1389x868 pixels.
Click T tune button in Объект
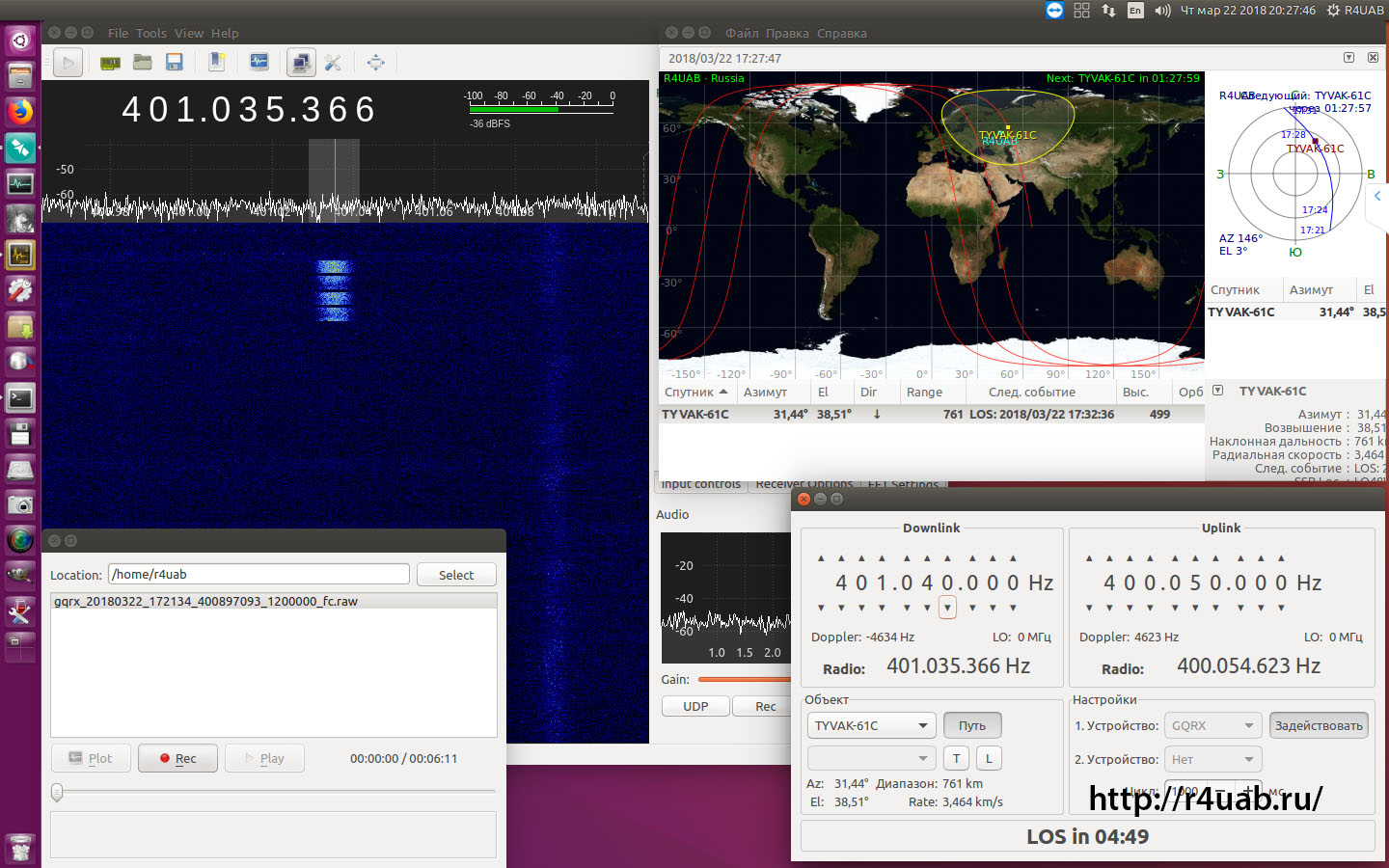pos(956,758)
